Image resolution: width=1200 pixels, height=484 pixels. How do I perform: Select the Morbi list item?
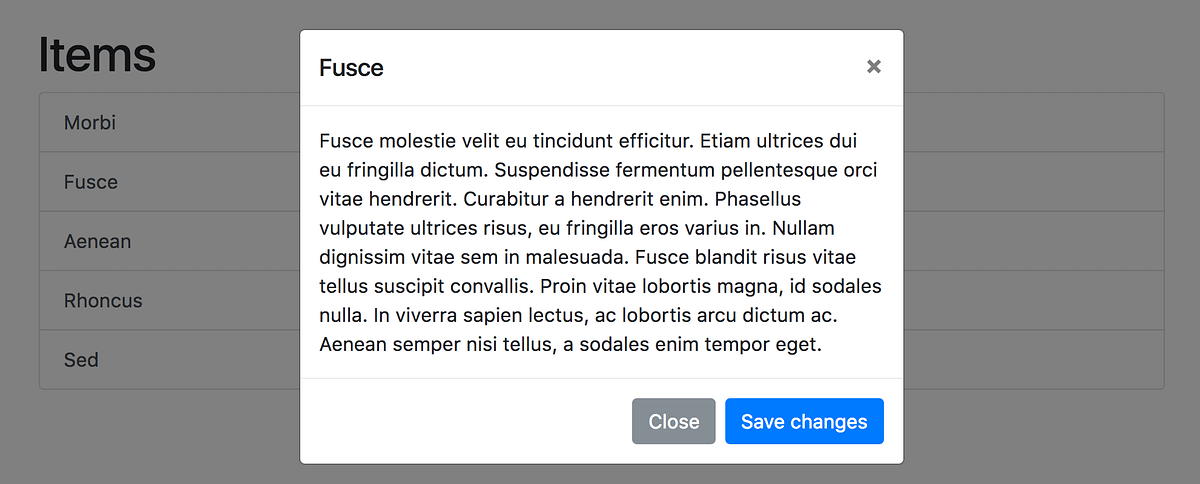pos(90,123)
